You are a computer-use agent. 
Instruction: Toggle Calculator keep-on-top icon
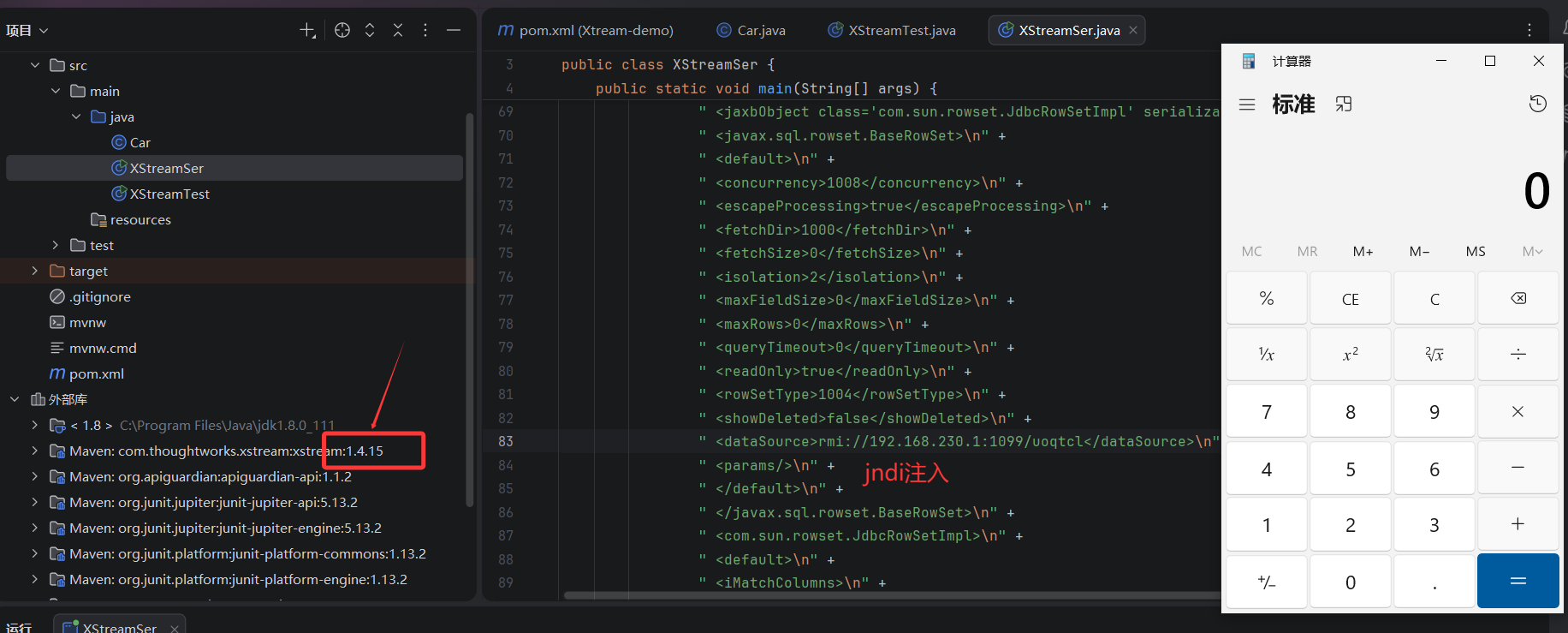[x=1344, y=104]
